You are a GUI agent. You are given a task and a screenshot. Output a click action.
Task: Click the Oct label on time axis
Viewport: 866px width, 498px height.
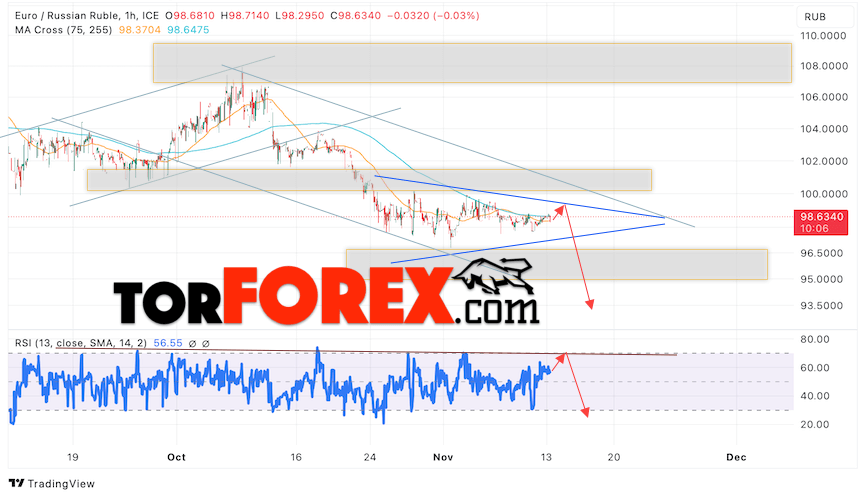[x=176, y=457]
